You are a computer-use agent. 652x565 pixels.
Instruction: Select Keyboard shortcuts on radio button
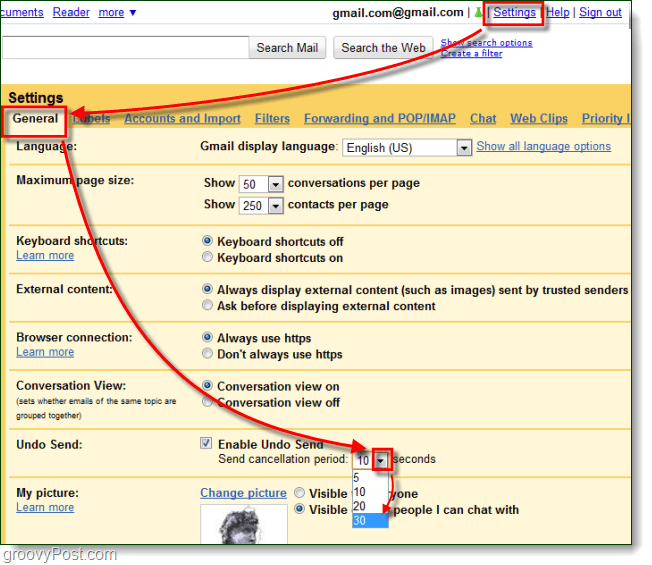(207, 257)
